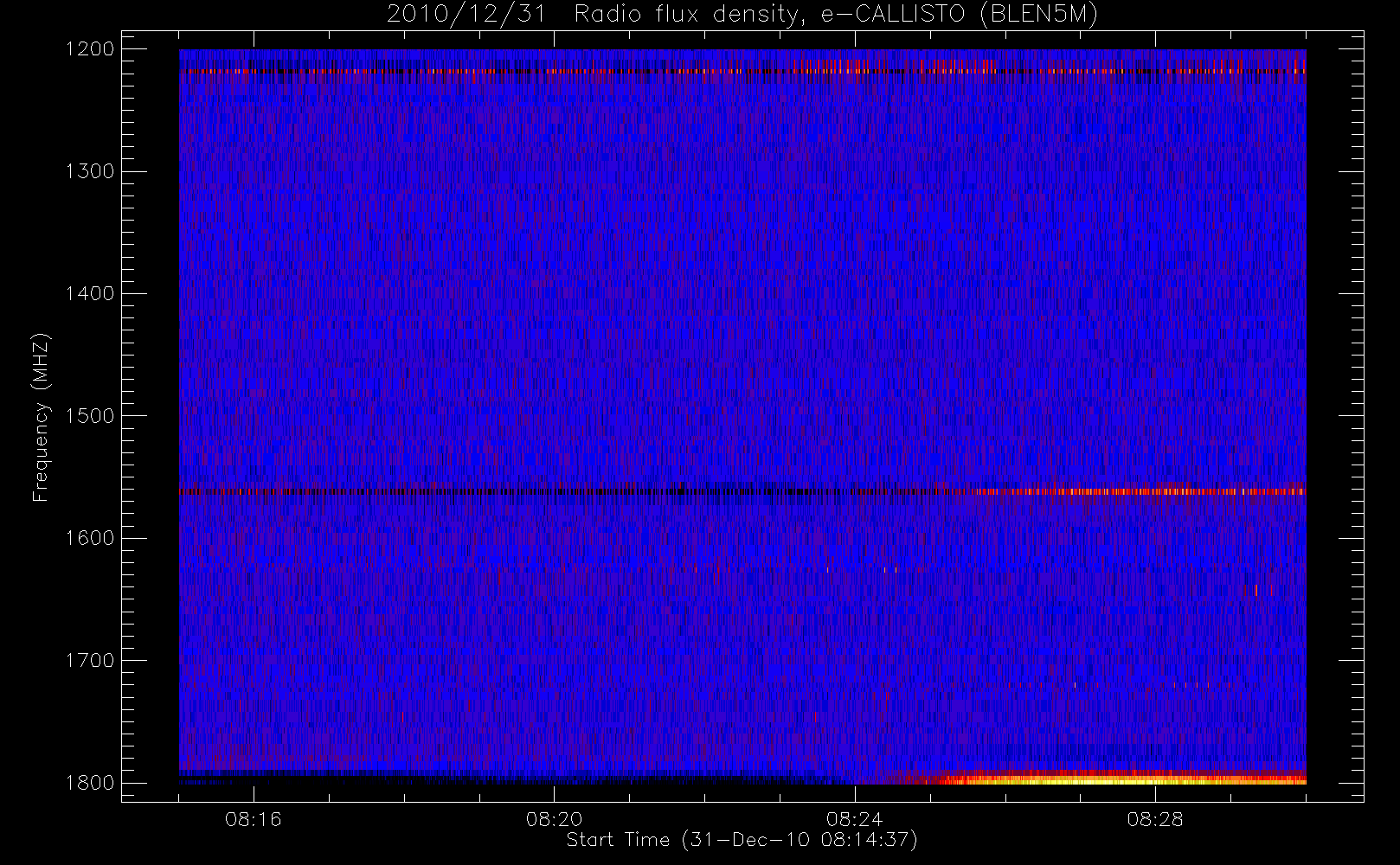Click the 1600 frequency tick label
The width and height of the screenshot is (1400, 865).
point(90,538)
